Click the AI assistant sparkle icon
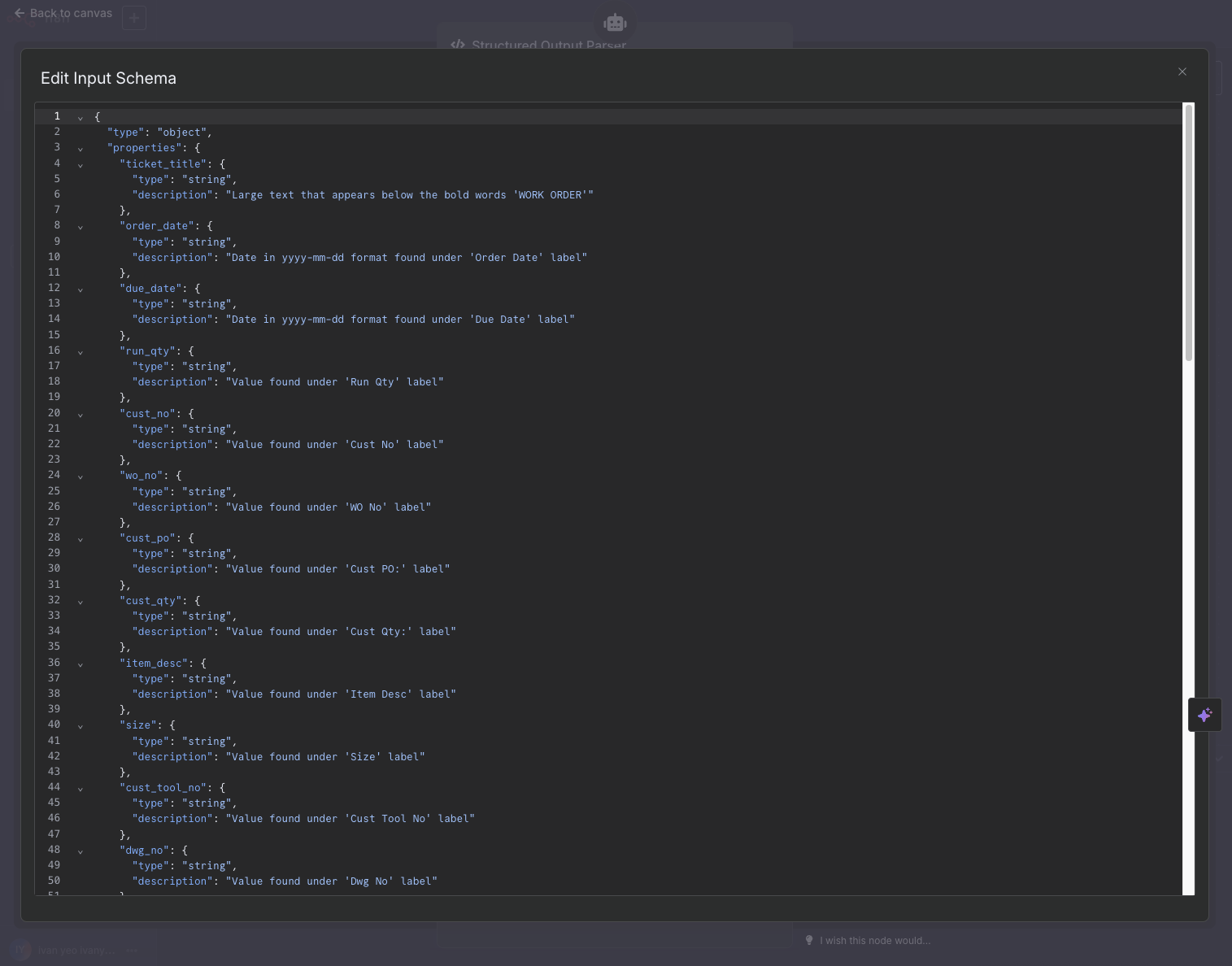Viewport: 1232px width, 966px height. (x=1204, y=715)
